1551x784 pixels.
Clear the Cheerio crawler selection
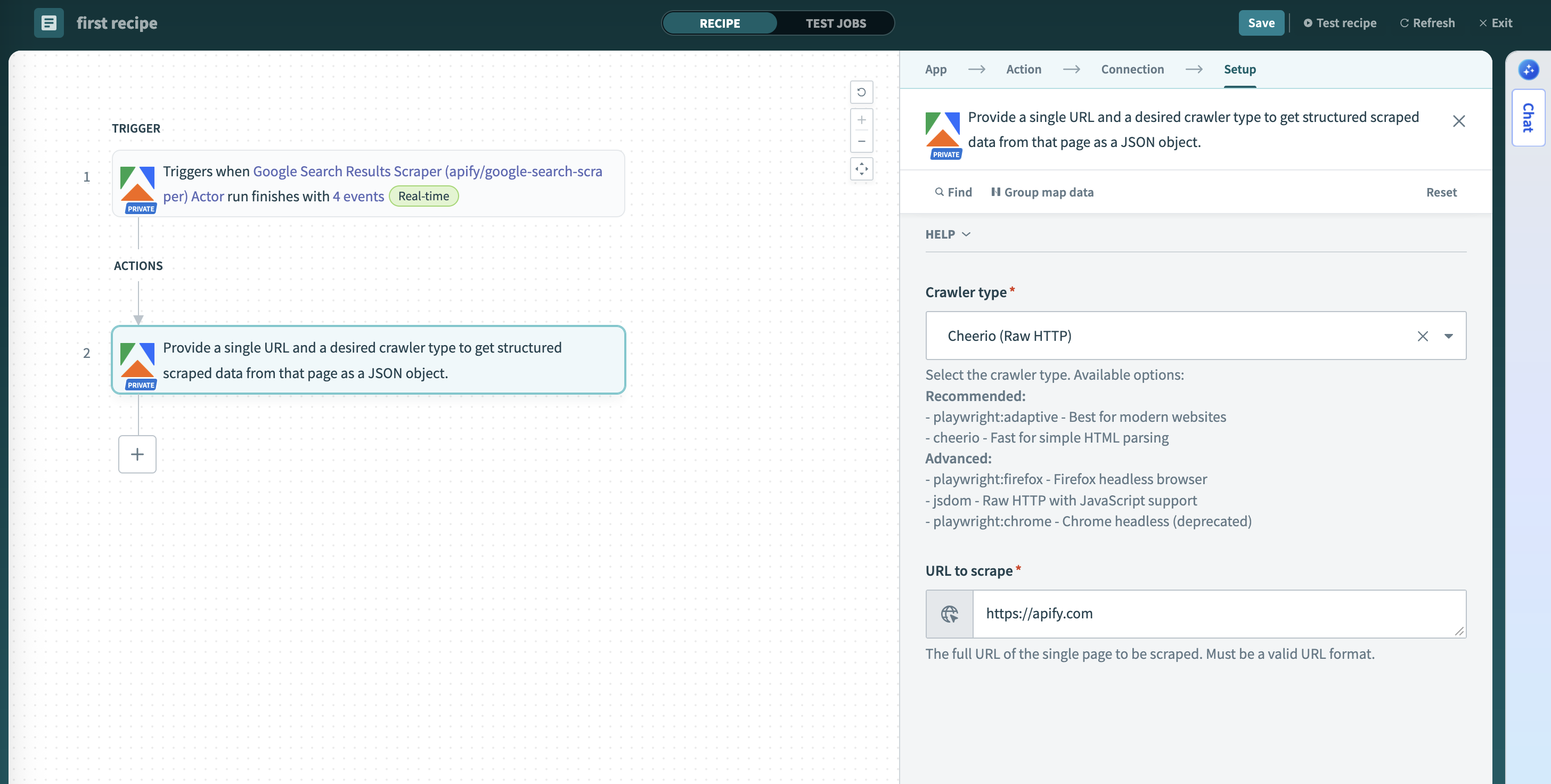coord(1423,336)
